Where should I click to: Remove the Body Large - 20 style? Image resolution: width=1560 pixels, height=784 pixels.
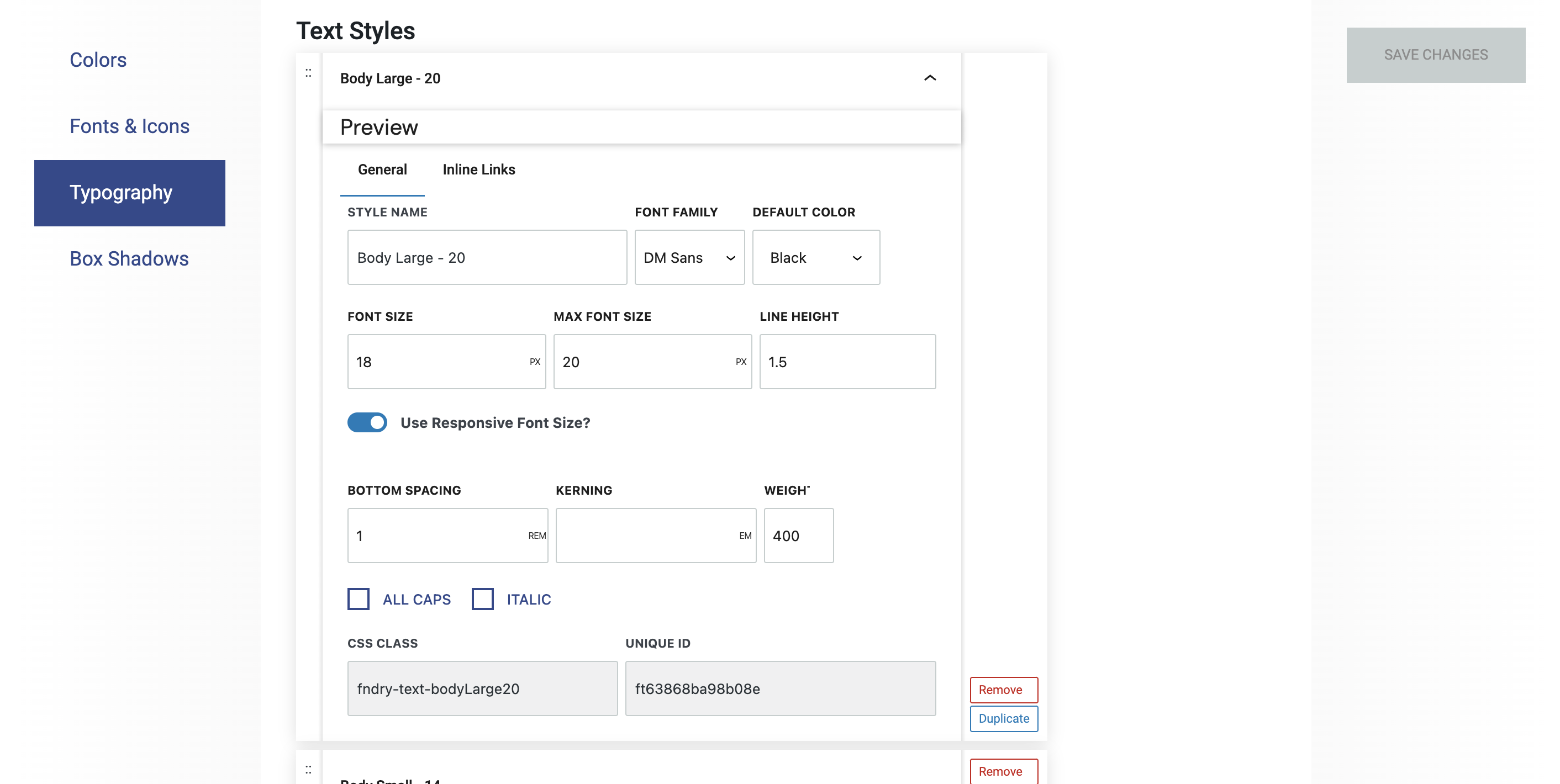tap(1003, 690)
